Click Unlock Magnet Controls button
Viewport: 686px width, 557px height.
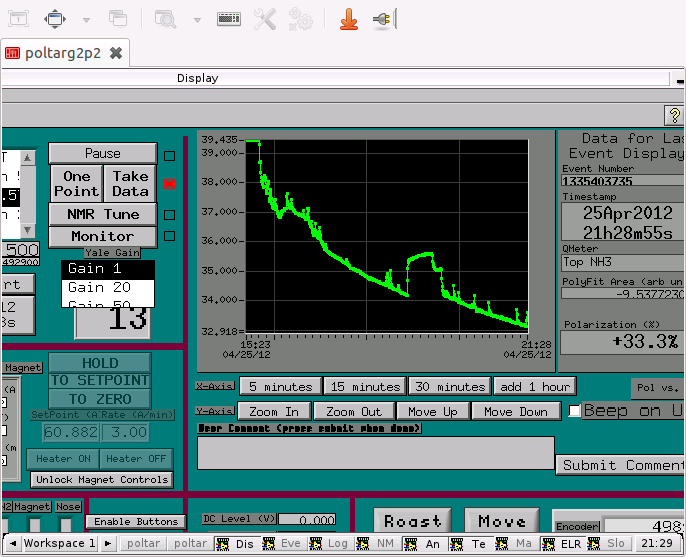[x=102, y=480]
